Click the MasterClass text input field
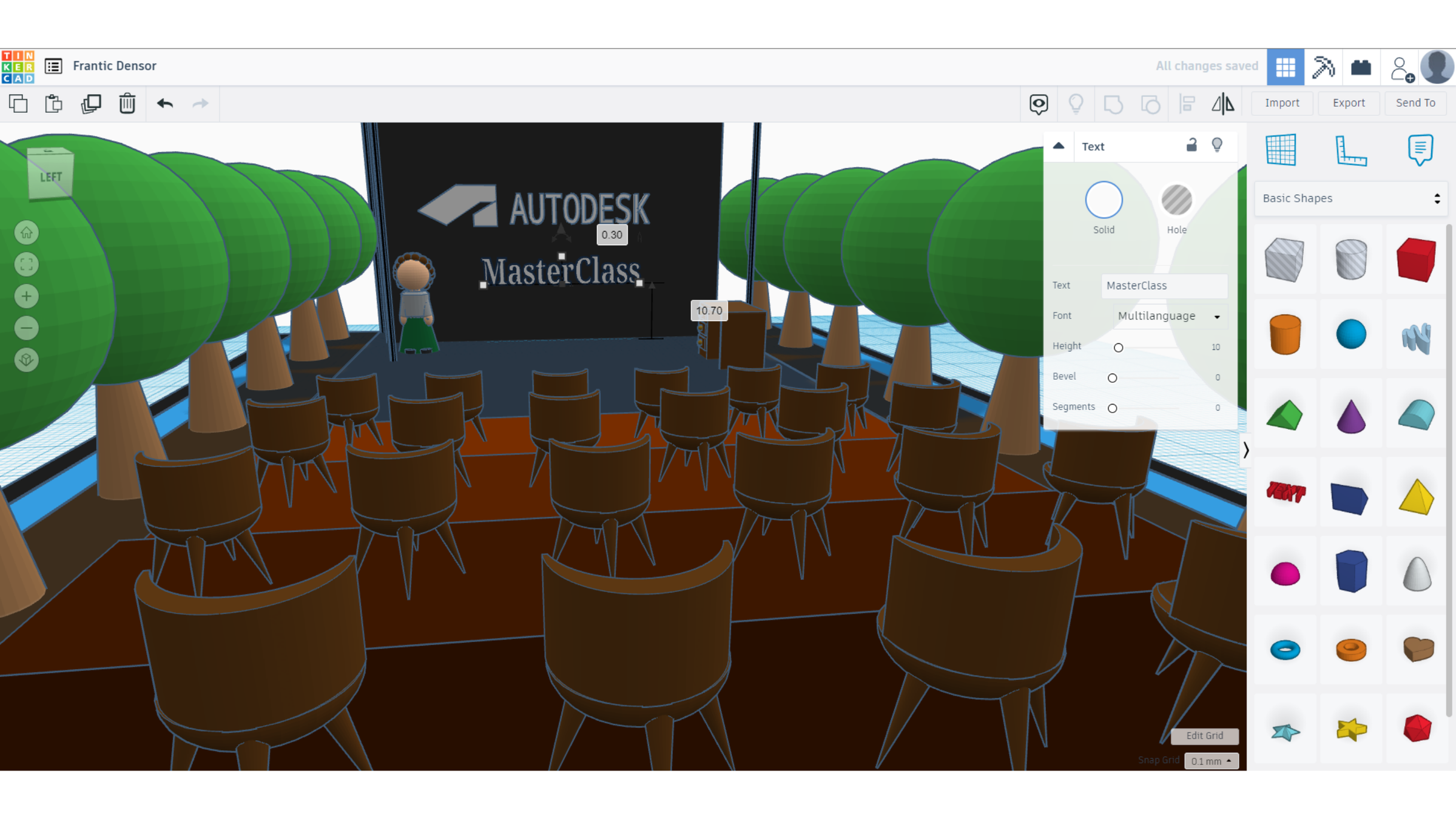 pos(1164,285)
